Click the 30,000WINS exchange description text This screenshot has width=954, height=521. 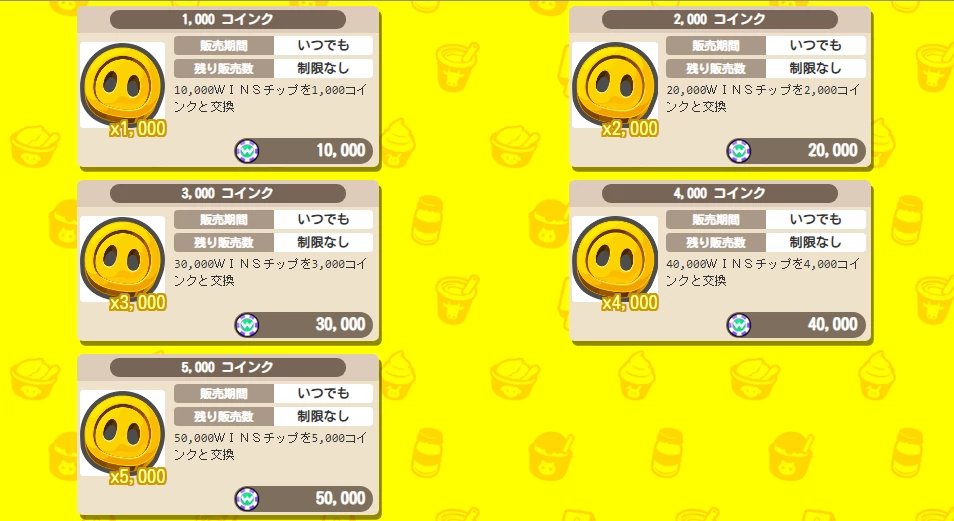(x=271, y=272)
